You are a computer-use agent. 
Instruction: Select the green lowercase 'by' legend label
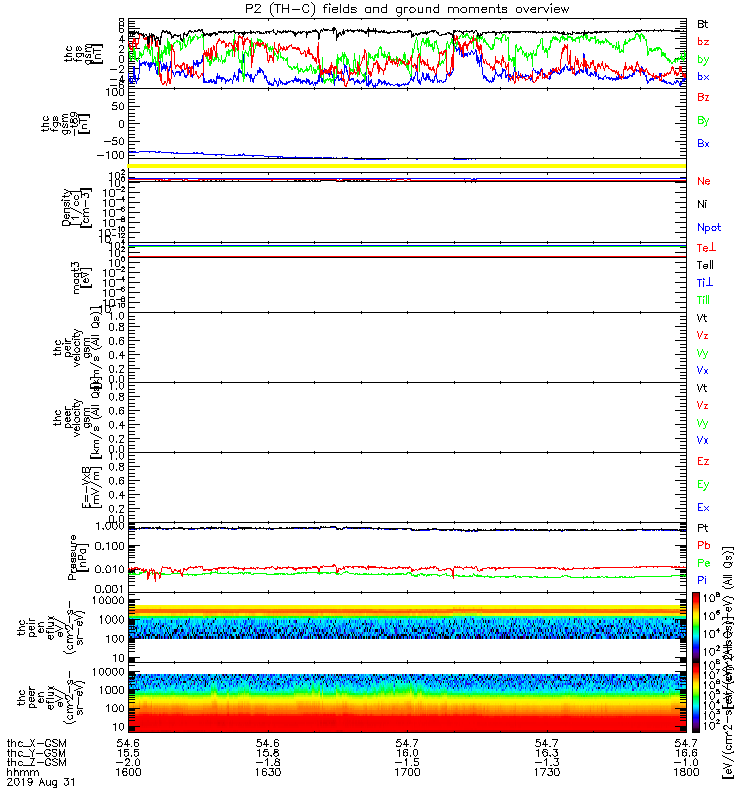click(x=703, y=59)
